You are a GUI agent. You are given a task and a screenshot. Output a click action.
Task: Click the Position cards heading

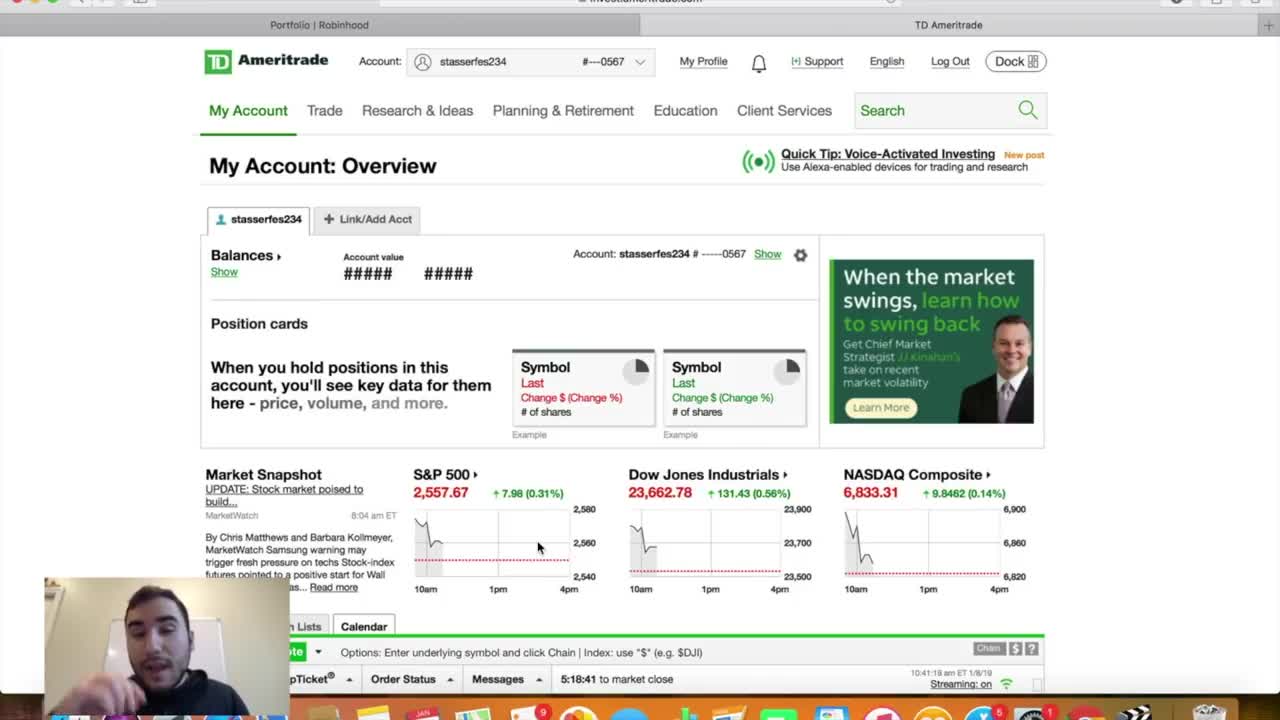coord(259,324)
